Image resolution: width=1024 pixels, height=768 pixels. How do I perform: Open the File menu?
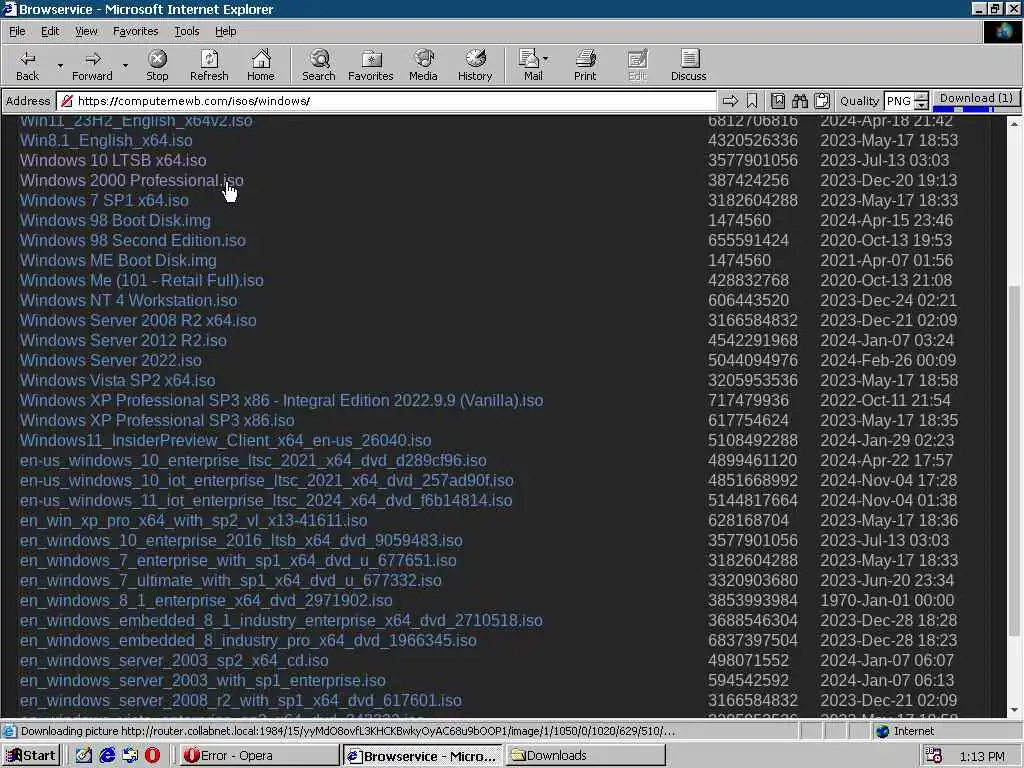pos(17,31)
